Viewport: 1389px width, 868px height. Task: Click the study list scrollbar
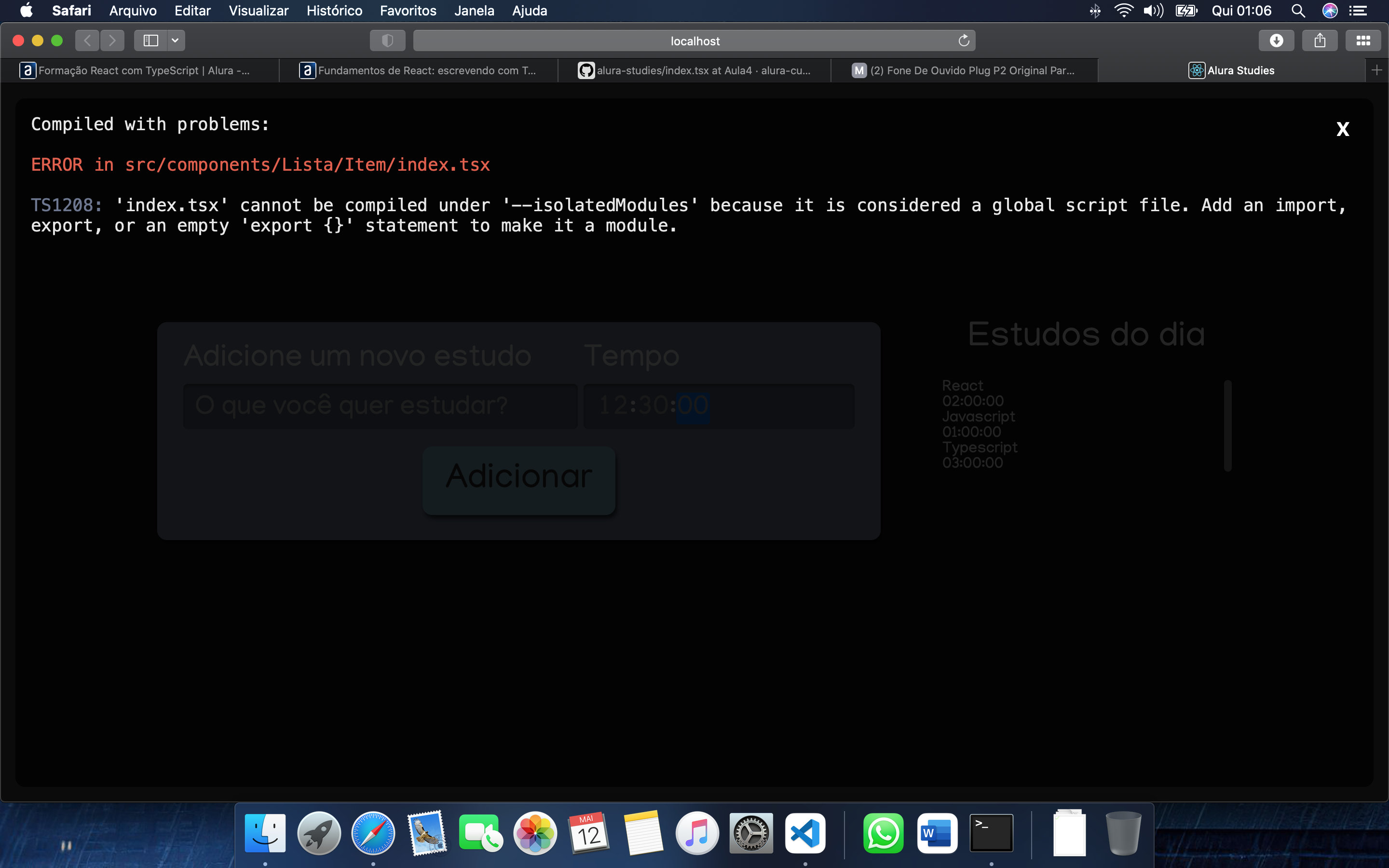coord(1228,425)
